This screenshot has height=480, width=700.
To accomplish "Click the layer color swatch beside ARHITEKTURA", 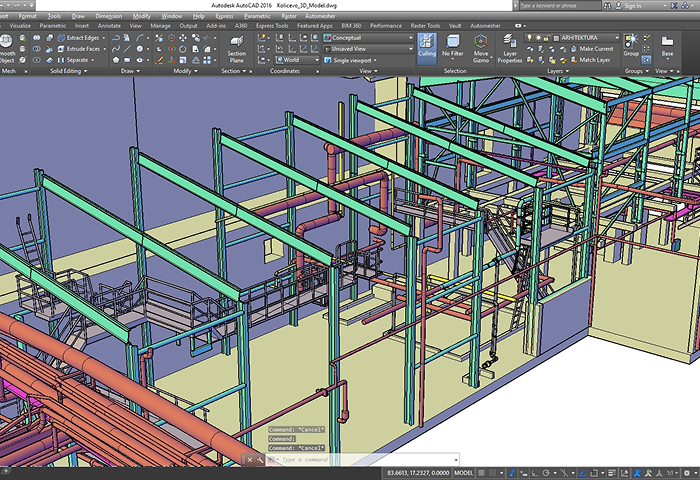I will (556, 37).
